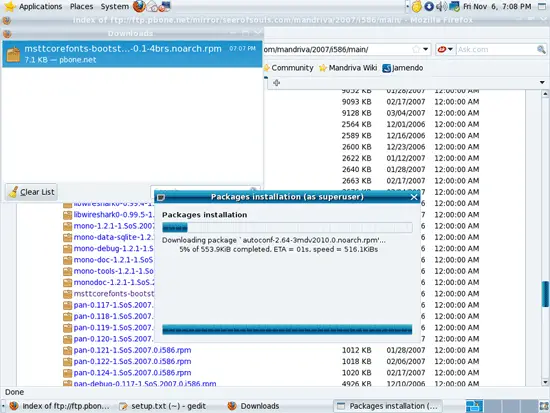Image resolution: width=550 pixels, height=413 pixels.
Task: Click the yellow tray icon in the top panel
Action: (x=417, y=6)
